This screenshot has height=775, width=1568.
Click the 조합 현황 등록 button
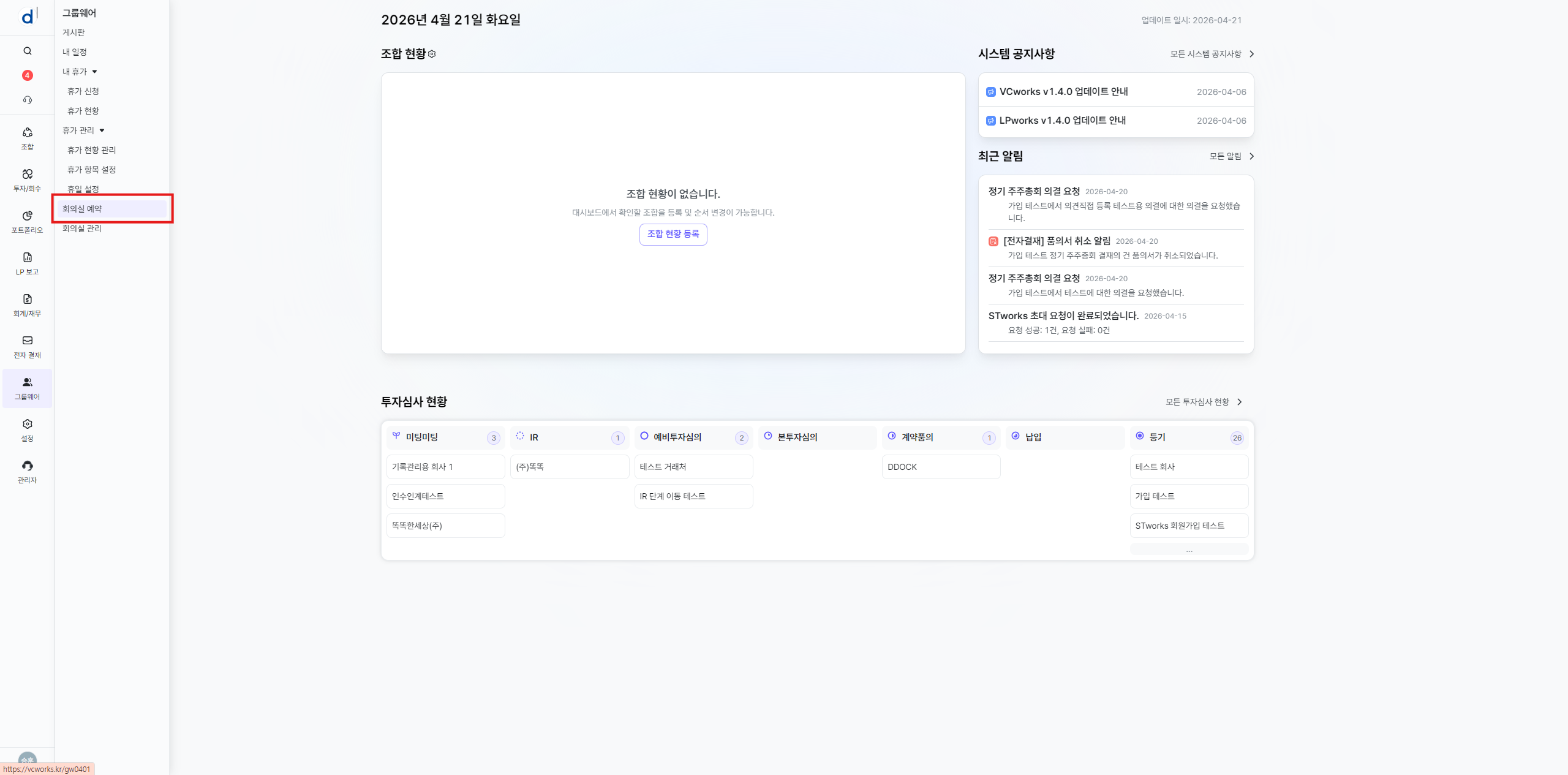point(673,234)
